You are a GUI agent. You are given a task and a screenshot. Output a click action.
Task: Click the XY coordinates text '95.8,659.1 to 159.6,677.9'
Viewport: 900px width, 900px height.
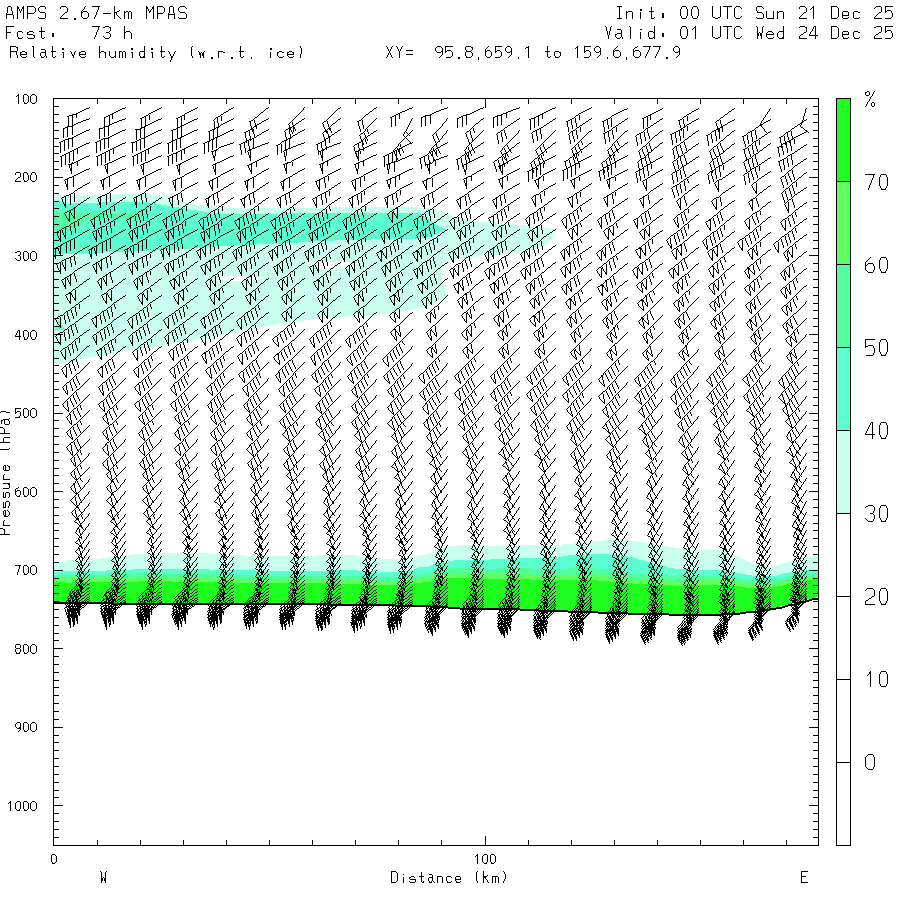[557, 53]
